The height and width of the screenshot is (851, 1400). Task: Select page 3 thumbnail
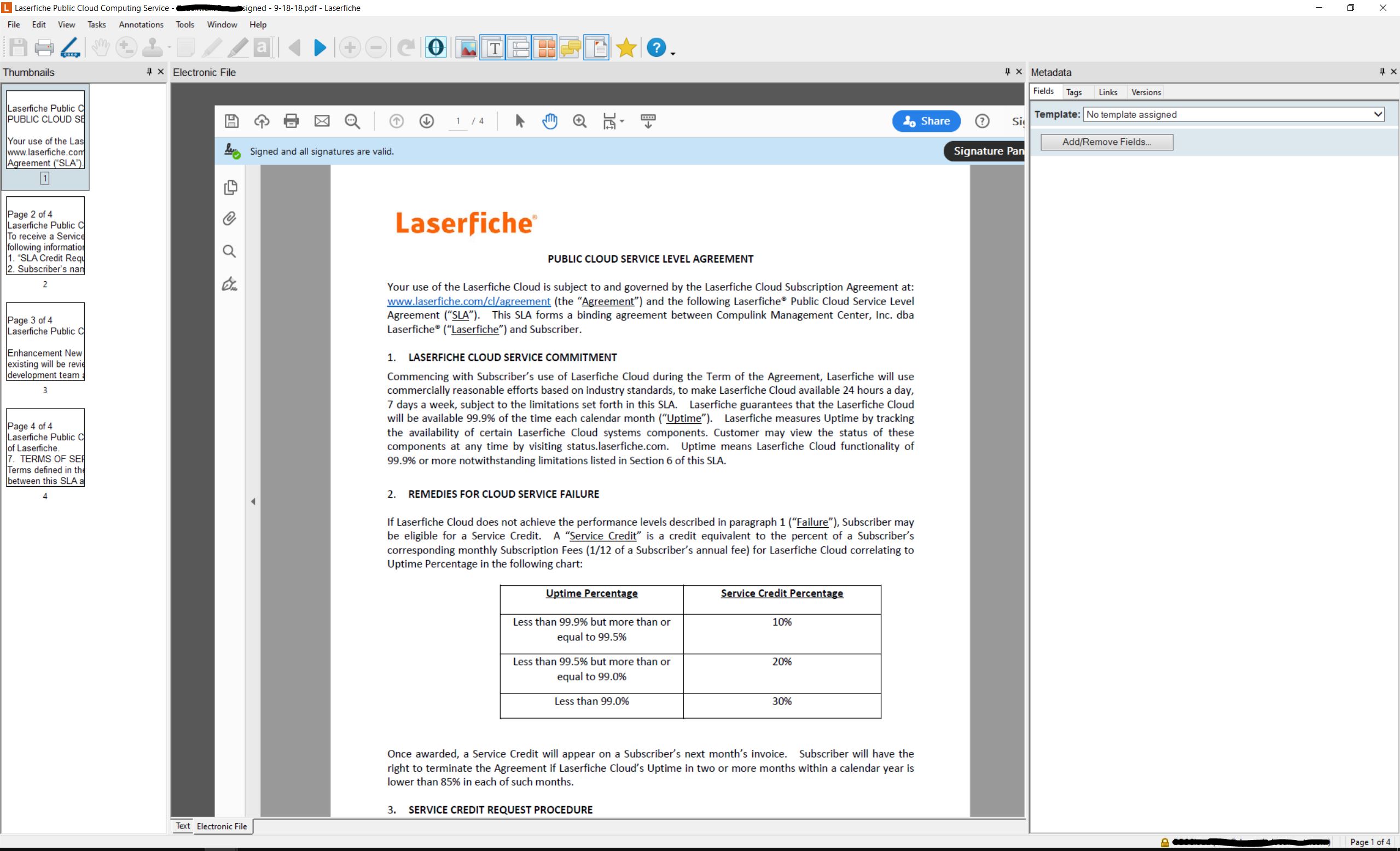click(x=45, y=341)
